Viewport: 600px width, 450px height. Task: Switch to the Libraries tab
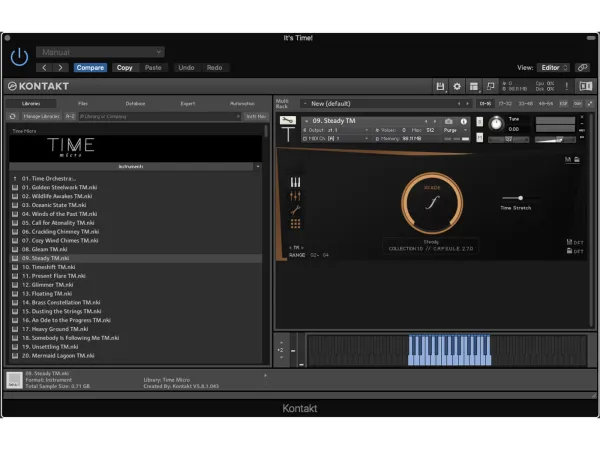31,104
